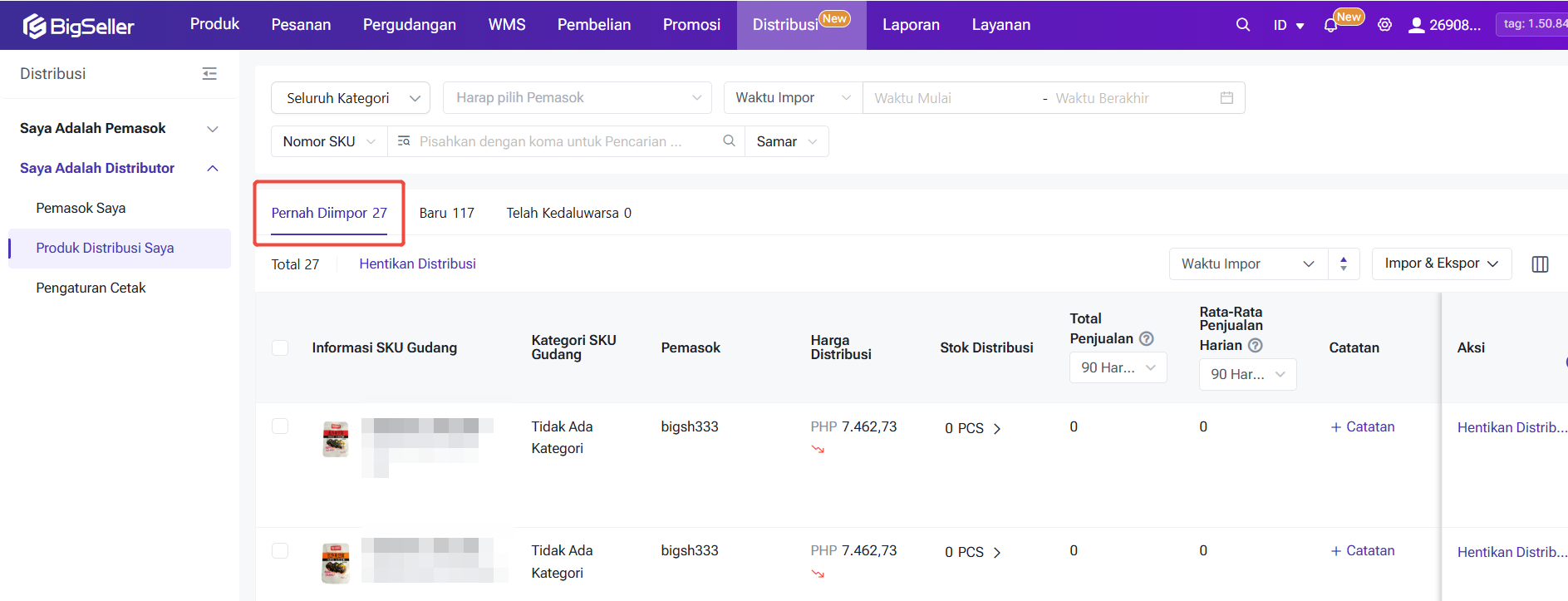
Task: Check the second product row checkbox
Action: click(280, 550)
